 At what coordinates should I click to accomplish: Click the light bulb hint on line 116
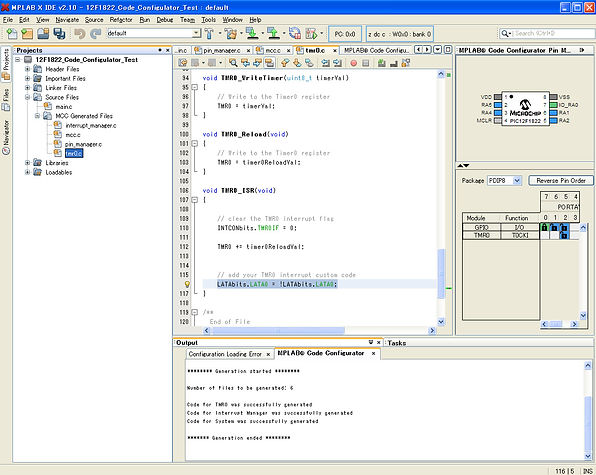coord(187,284)
